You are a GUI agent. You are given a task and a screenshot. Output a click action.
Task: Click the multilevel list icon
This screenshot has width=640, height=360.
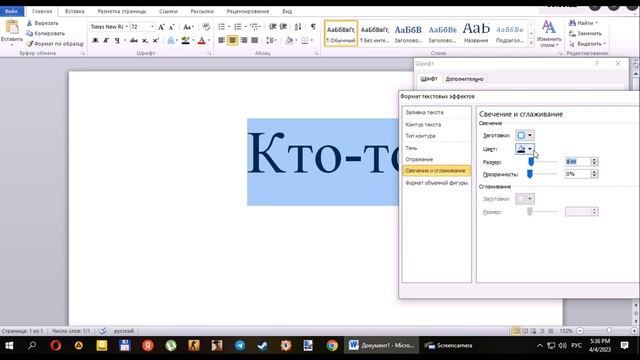[x=255, y=27]
